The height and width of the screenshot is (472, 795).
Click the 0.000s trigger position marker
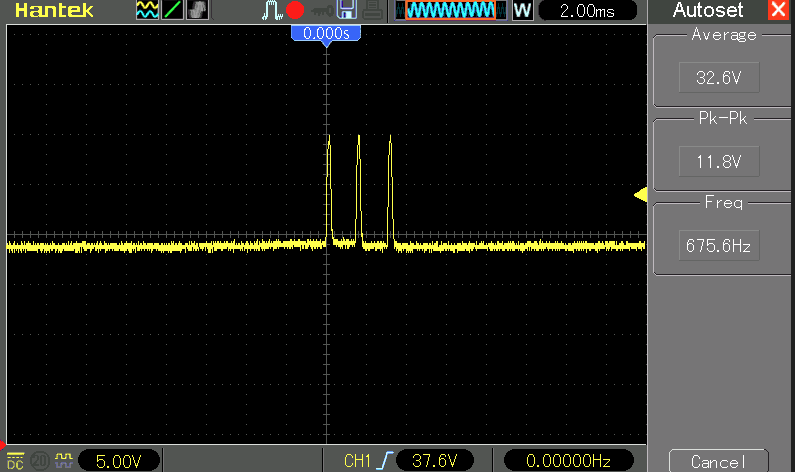pyautogui.click(x=325, y=33)
